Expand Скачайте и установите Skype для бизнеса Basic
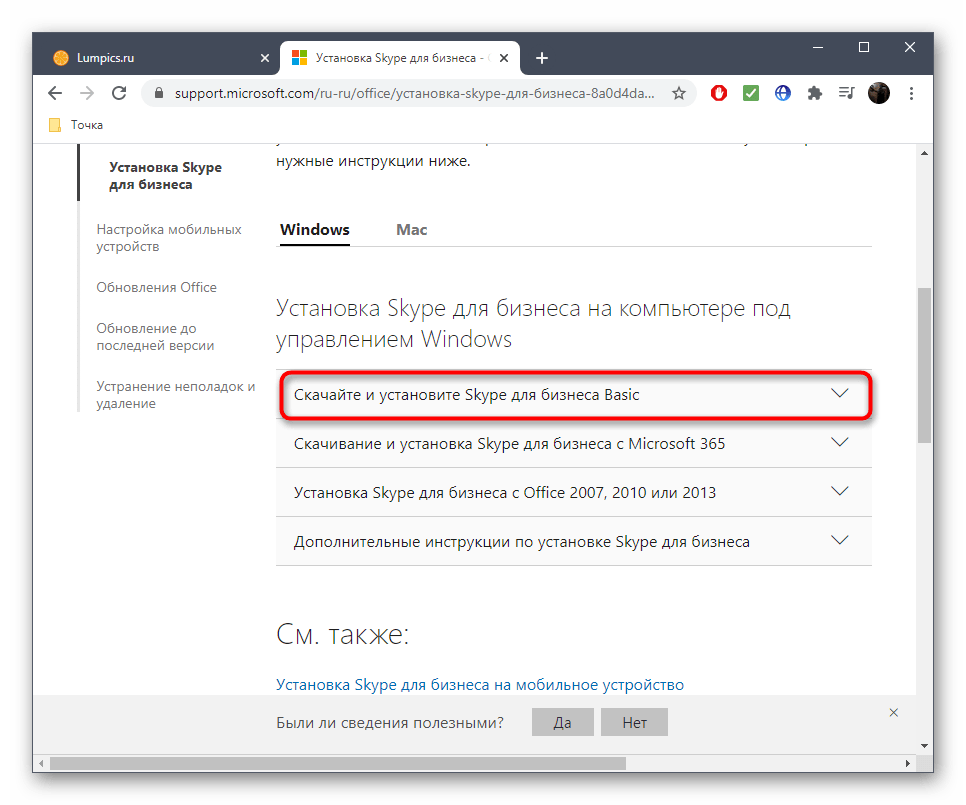The image size is (966, 805). pyautogui.click(x=574, y=395)
